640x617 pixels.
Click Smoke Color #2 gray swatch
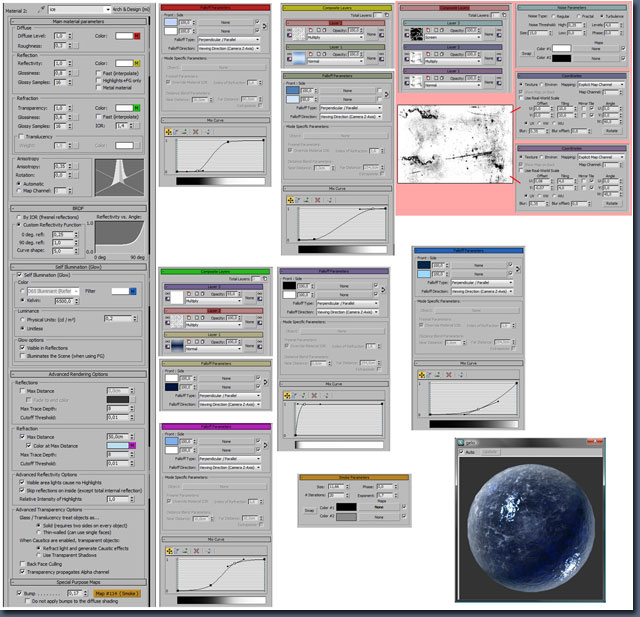point(346,517)
